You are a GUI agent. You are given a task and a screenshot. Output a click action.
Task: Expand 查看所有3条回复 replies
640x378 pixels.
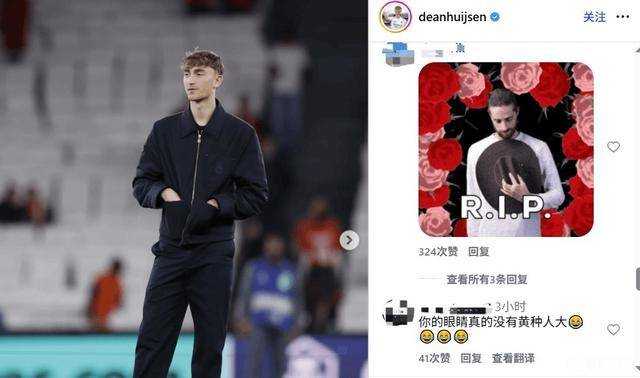[x=487, y=279]
